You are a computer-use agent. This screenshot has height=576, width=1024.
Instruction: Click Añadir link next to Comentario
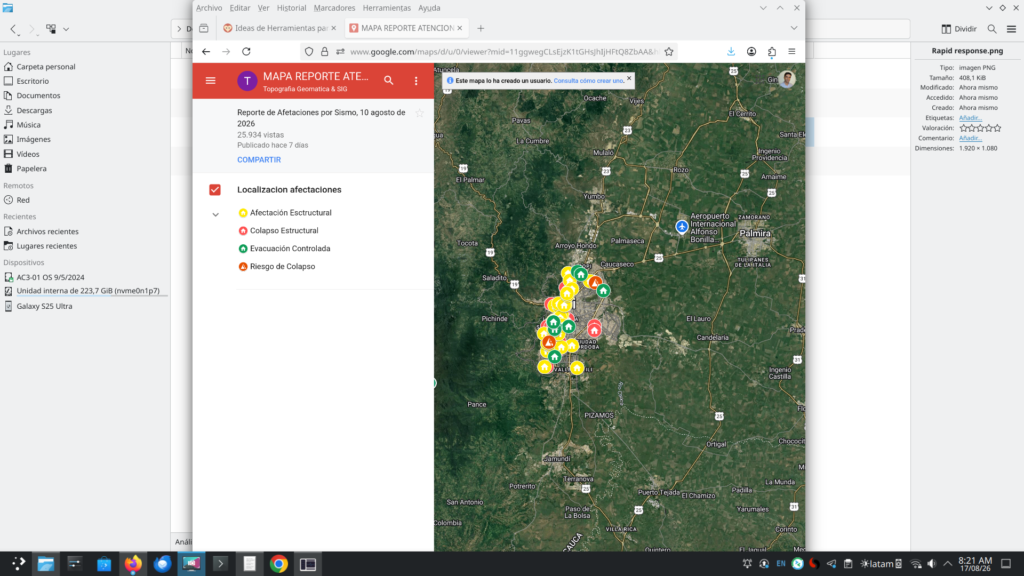click(970, 138)
